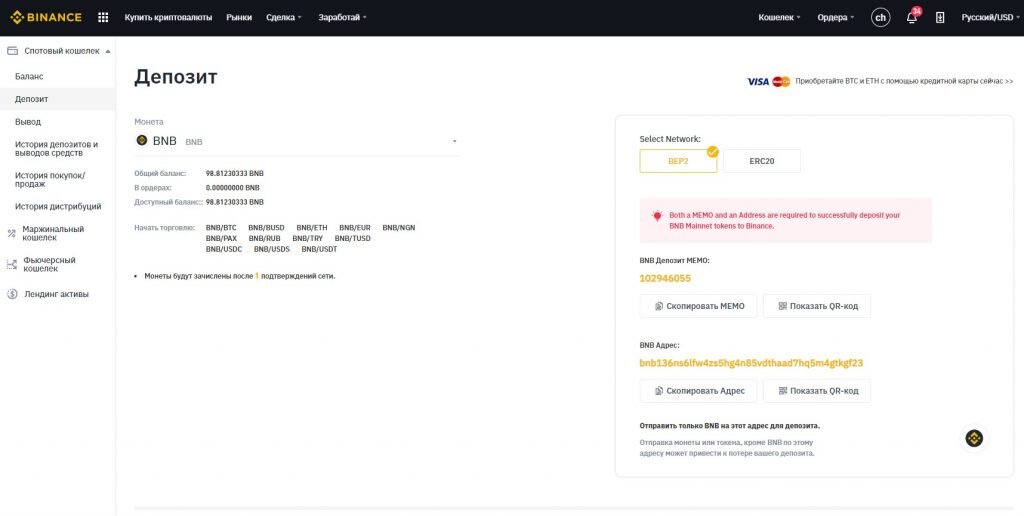The height and width of the screenshot is (516, 1024).
Task: Click the BNB coin icon in the selector
Action: (142, 140)
